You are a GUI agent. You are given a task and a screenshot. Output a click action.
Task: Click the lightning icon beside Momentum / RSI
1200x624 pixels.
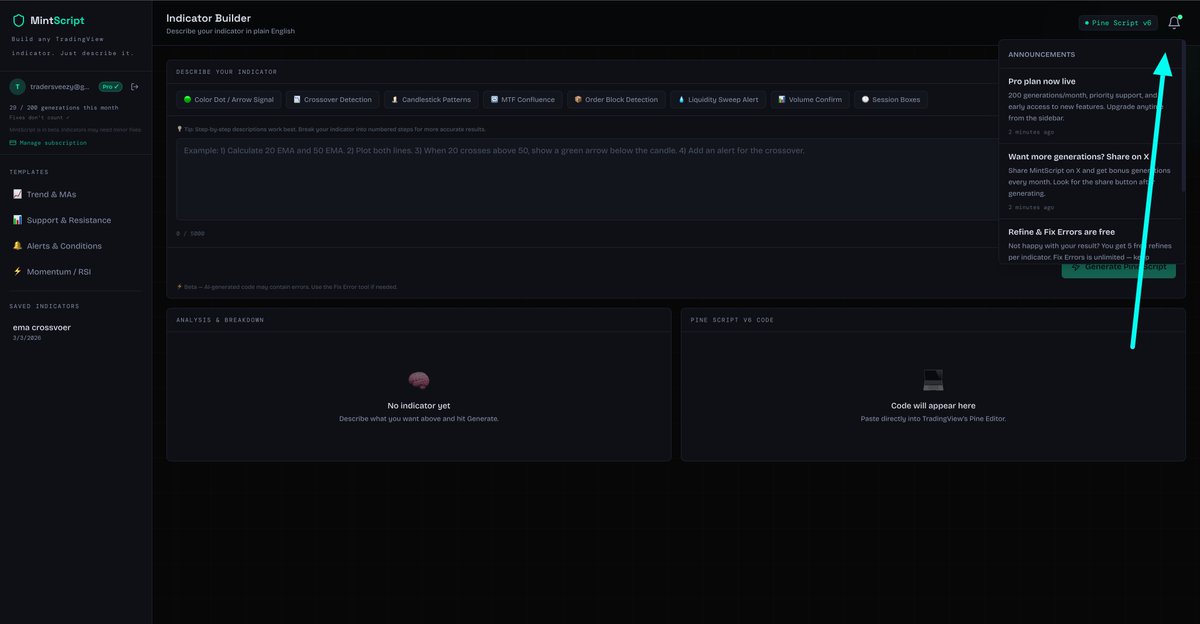[17, 271]
